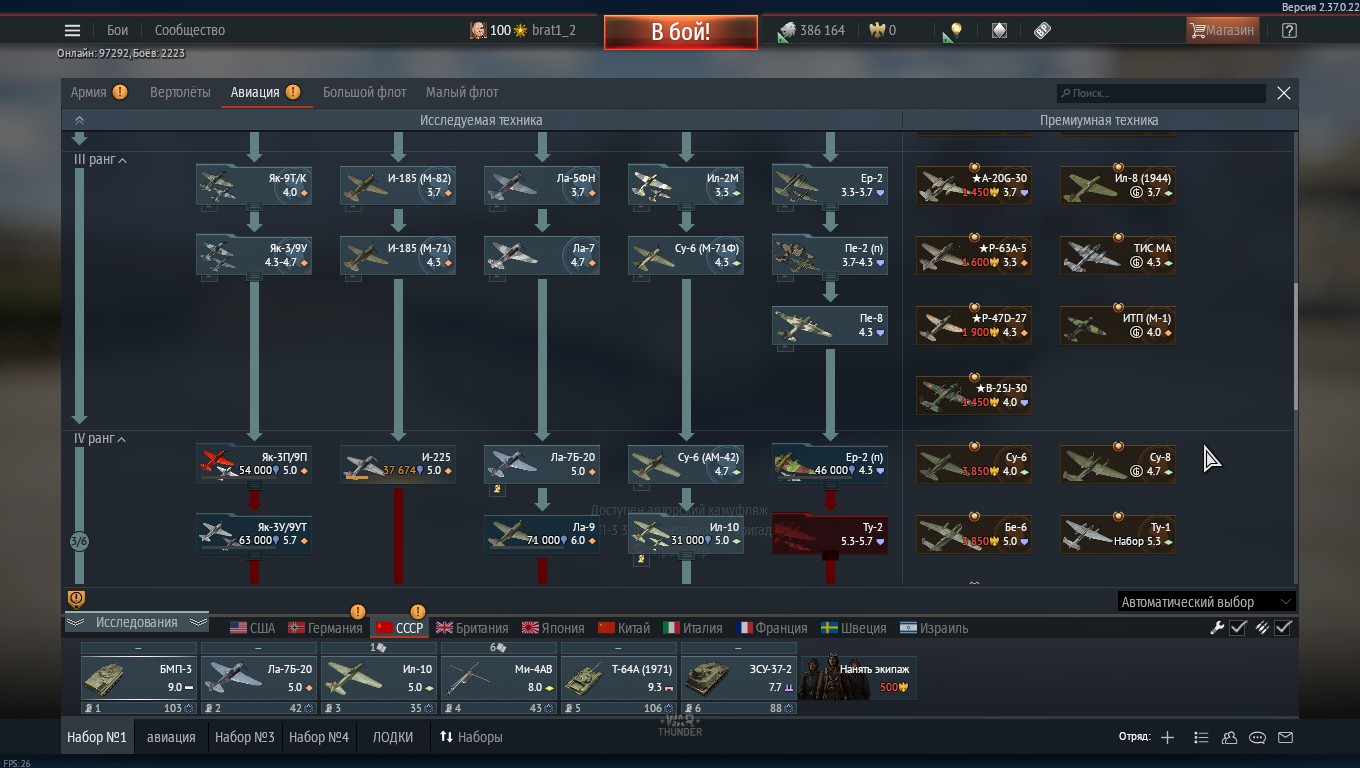The width and height of the screenshot is (1360, 768).
Task: Select Ми-4АВ crew slot
Action: [498, 677]
